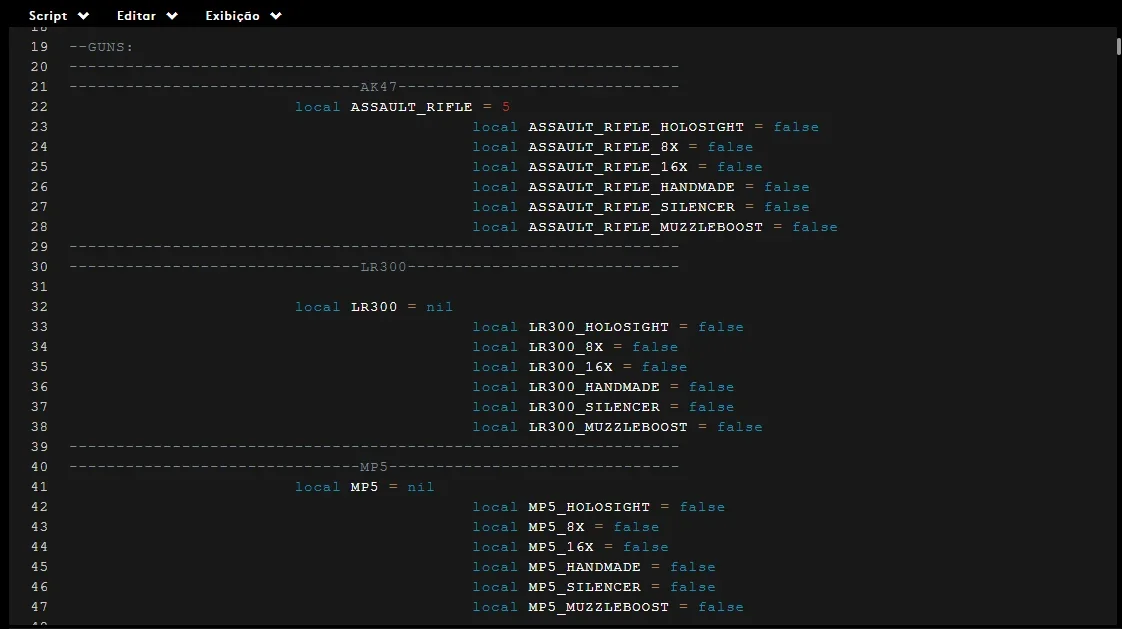Place cursor on ASSAULT_RIFLE_HOLOSIGHT false value
1122x629 pixels.
click(796, 127)
